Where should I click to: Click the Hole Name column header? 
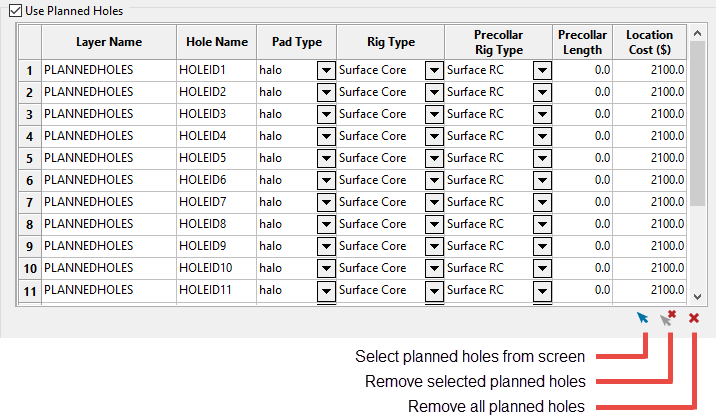tap(216, 42)
